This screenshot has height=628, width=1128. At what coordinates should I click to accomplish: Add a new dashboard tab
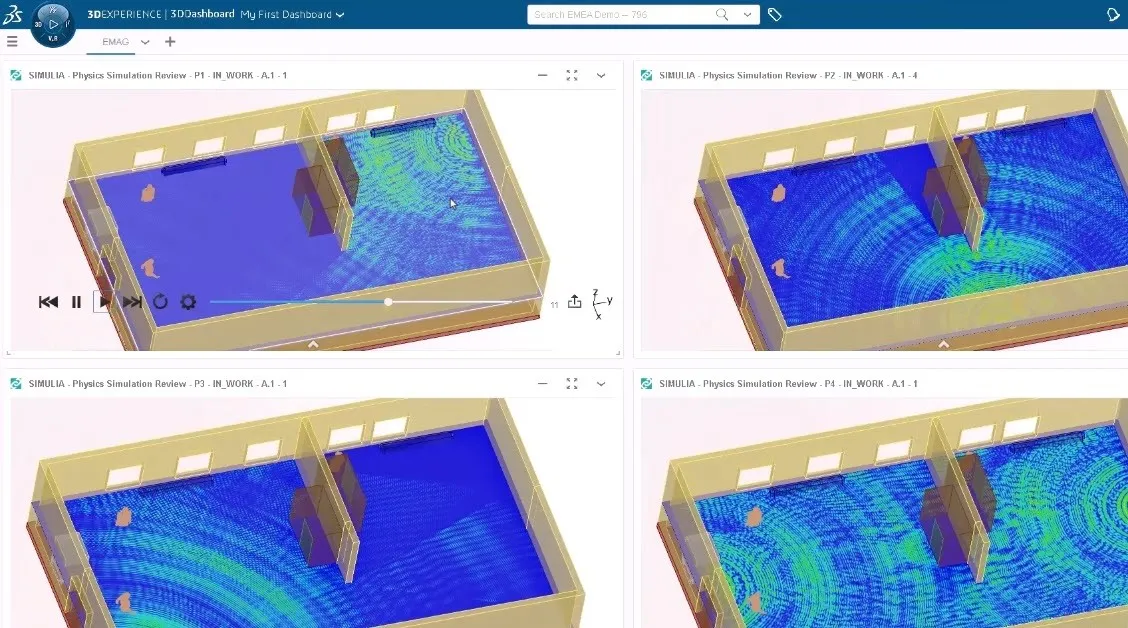(x=170, y=42)
